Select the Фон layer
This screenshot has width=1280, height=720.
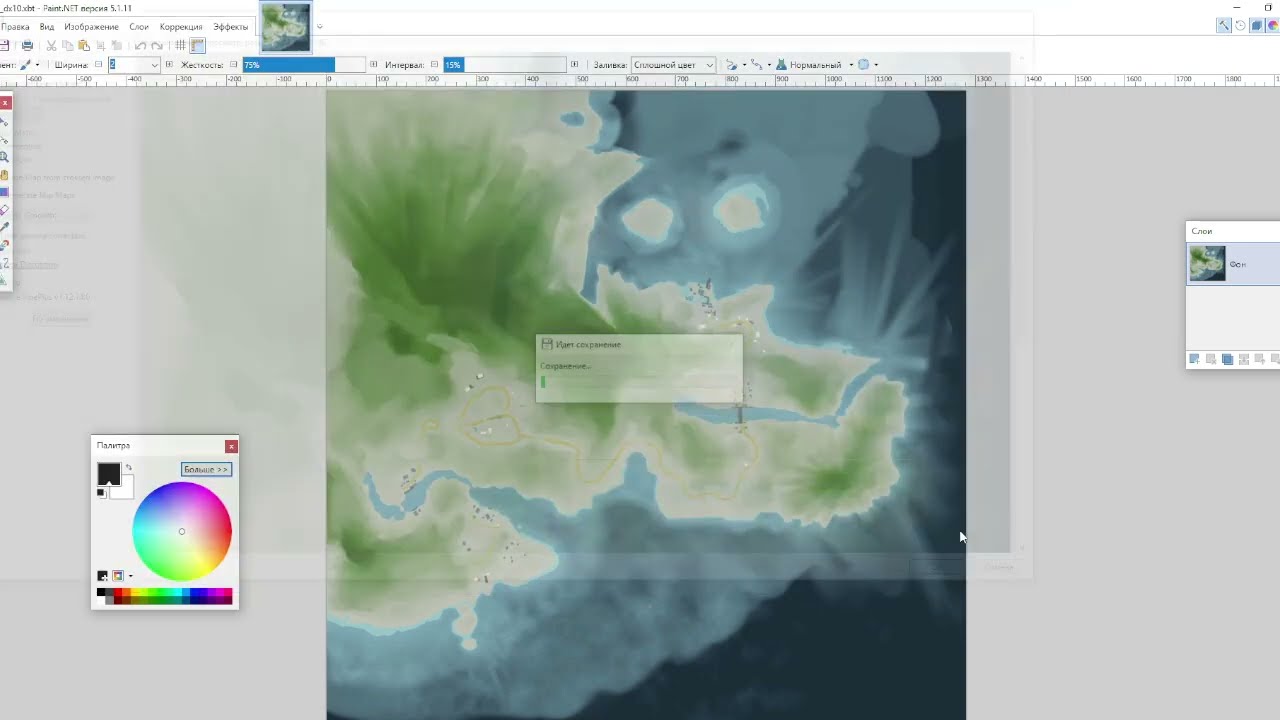[x=1233, y=264]
